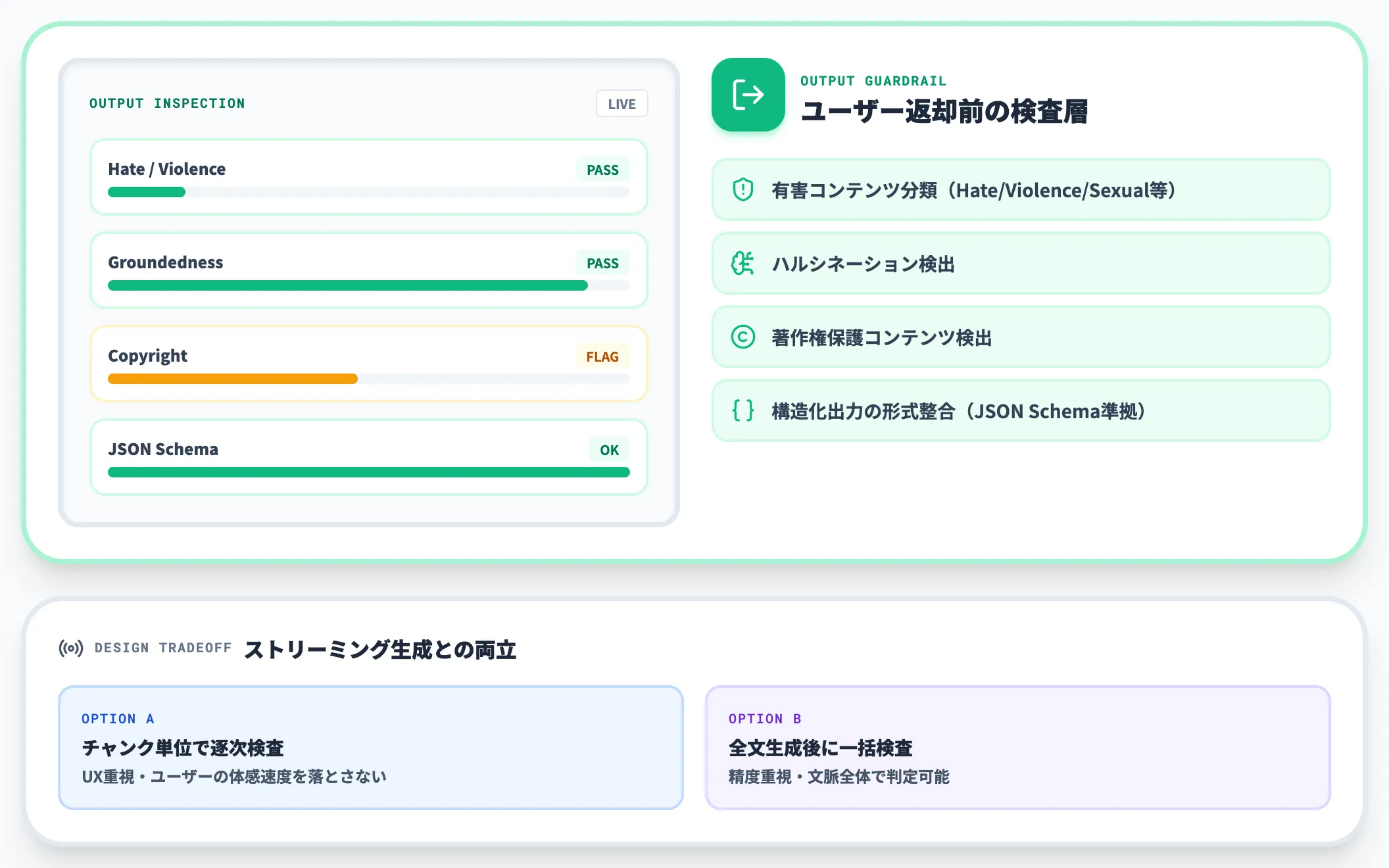The height and width of the screenshot is (868, 1389).
Task: Select the OPTION B card 全文生成後に一括検査
Action: click(1018, 748)
